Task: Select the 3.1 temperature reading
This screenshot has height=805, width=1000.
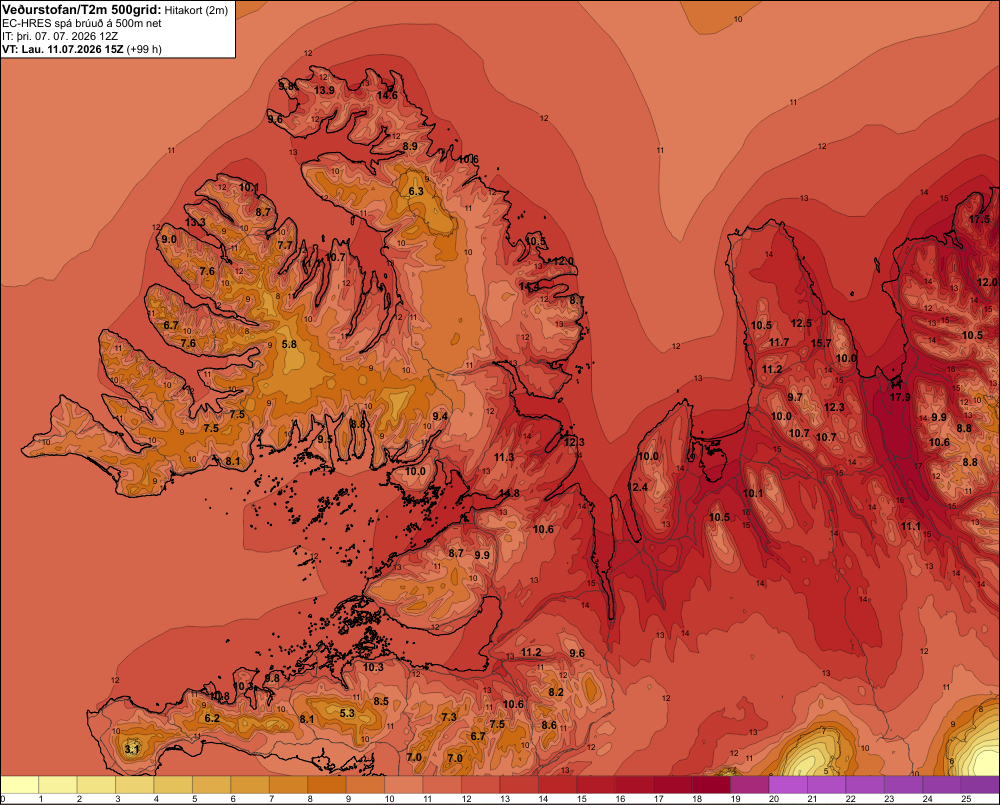Action: (x=132, y=750)
